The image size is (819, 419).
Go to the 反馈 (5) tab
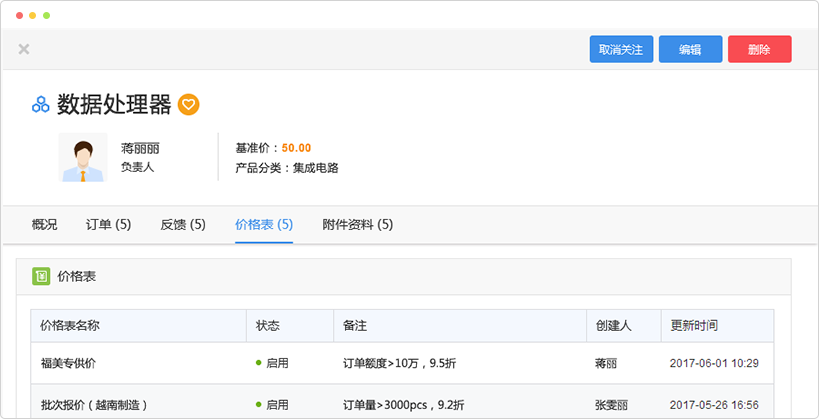(183, 225)
